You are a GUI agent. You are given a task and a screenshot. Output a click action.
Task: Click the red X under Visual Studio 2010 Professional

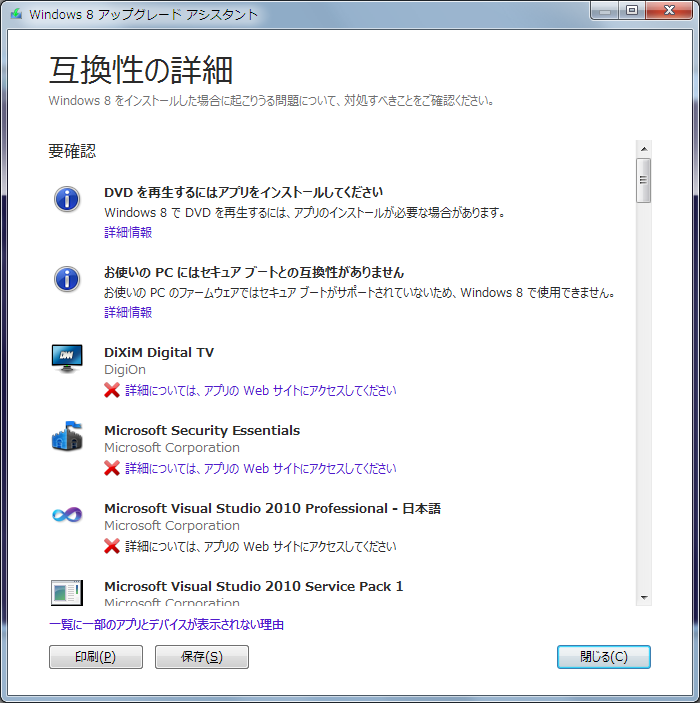112,546
